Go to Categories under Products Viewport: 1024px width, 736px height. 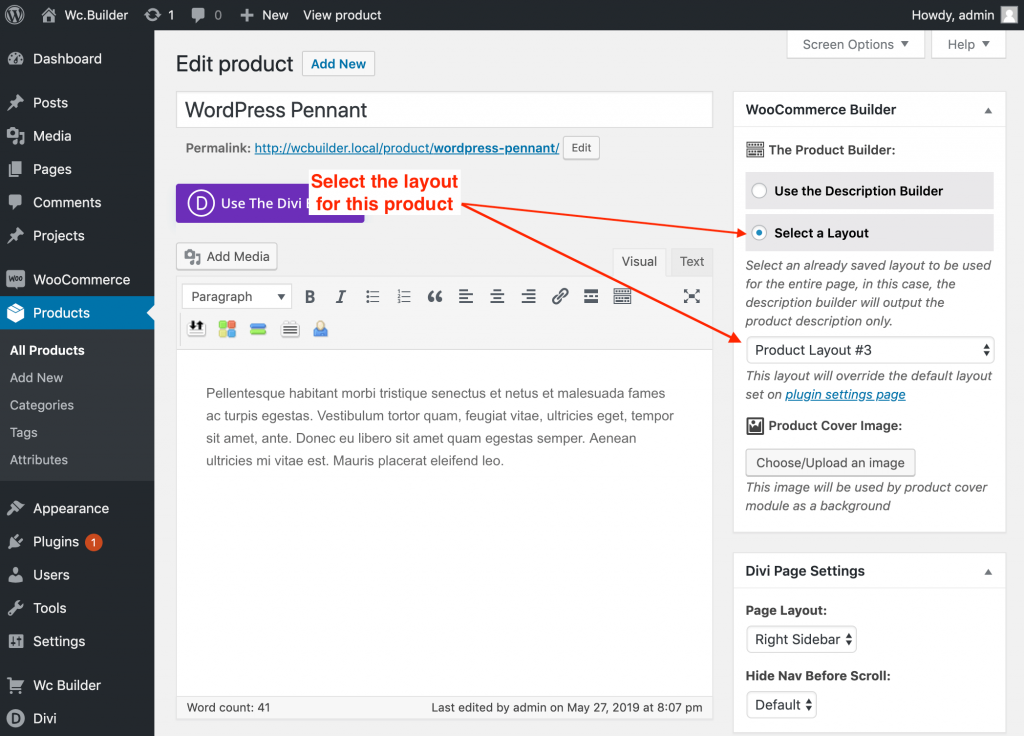tap(42, 405)
